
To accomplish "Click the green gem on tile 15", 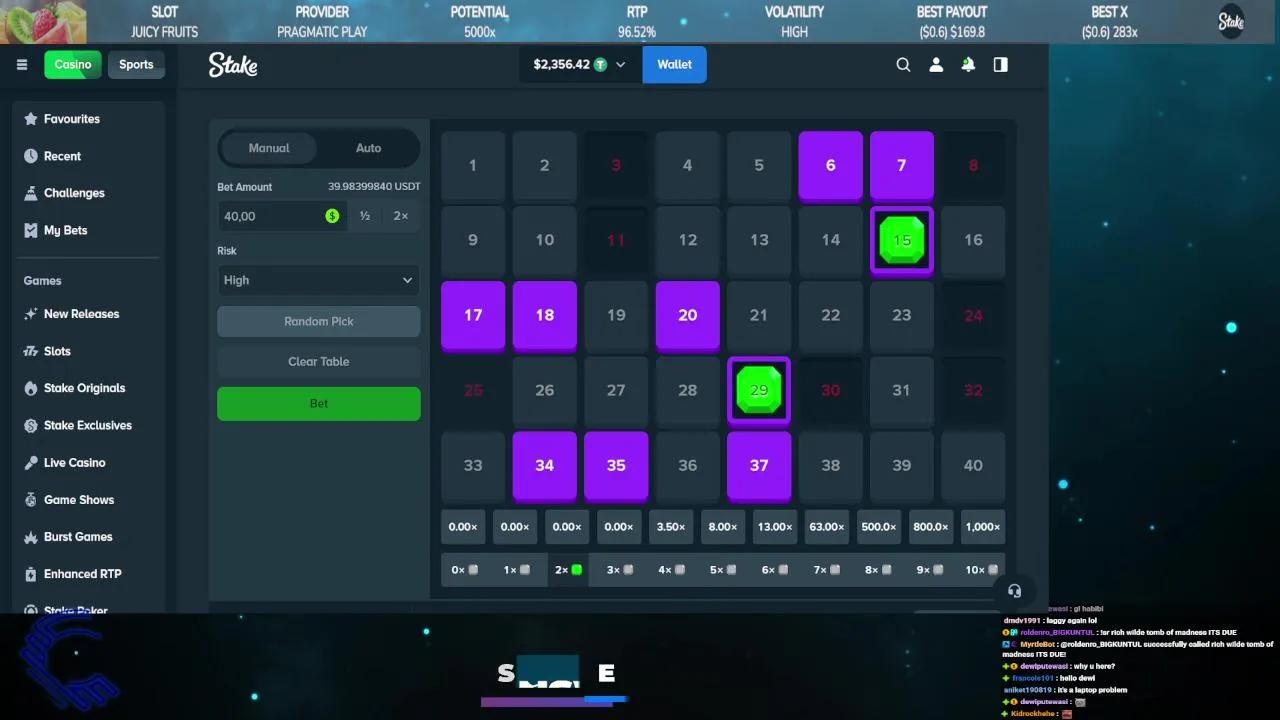I will (x=902, y=240).
